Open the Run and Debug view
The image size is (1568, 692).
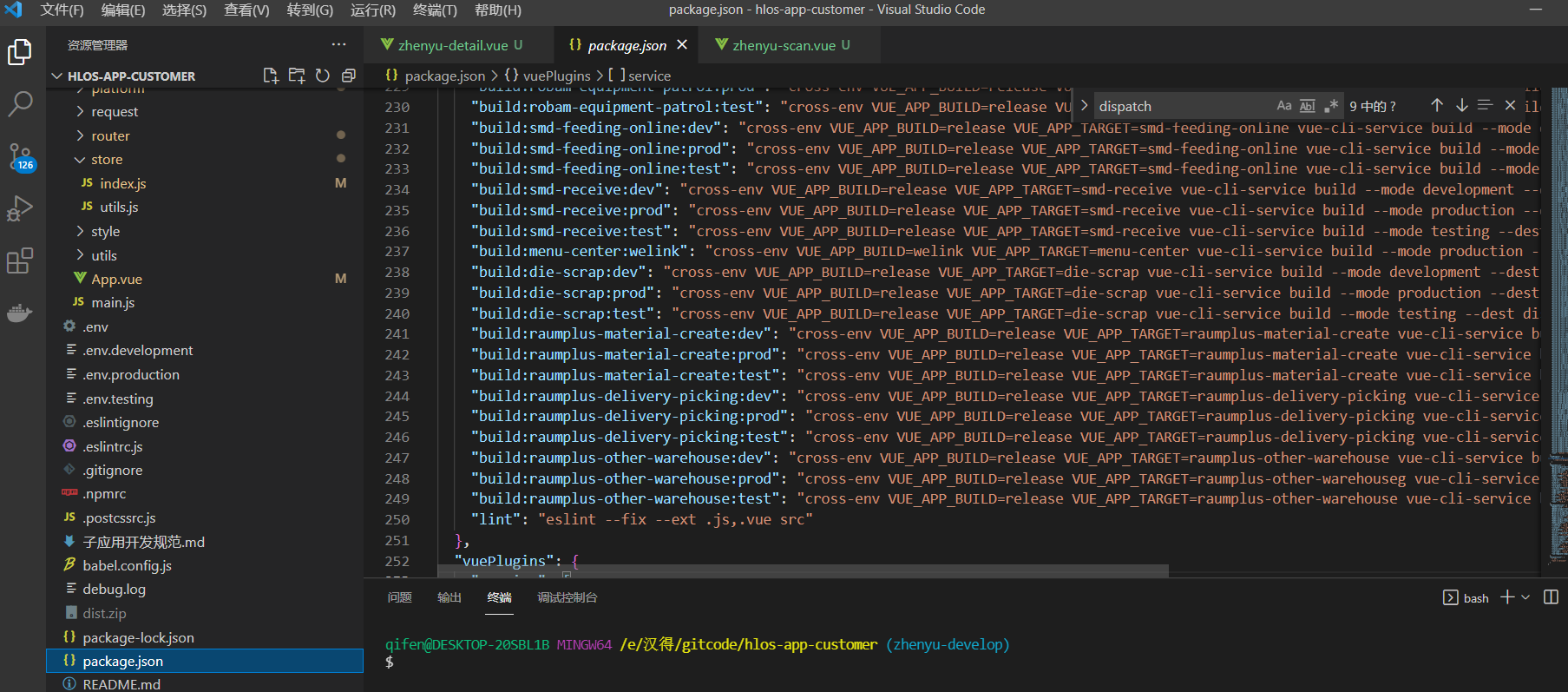coord(20,208)
